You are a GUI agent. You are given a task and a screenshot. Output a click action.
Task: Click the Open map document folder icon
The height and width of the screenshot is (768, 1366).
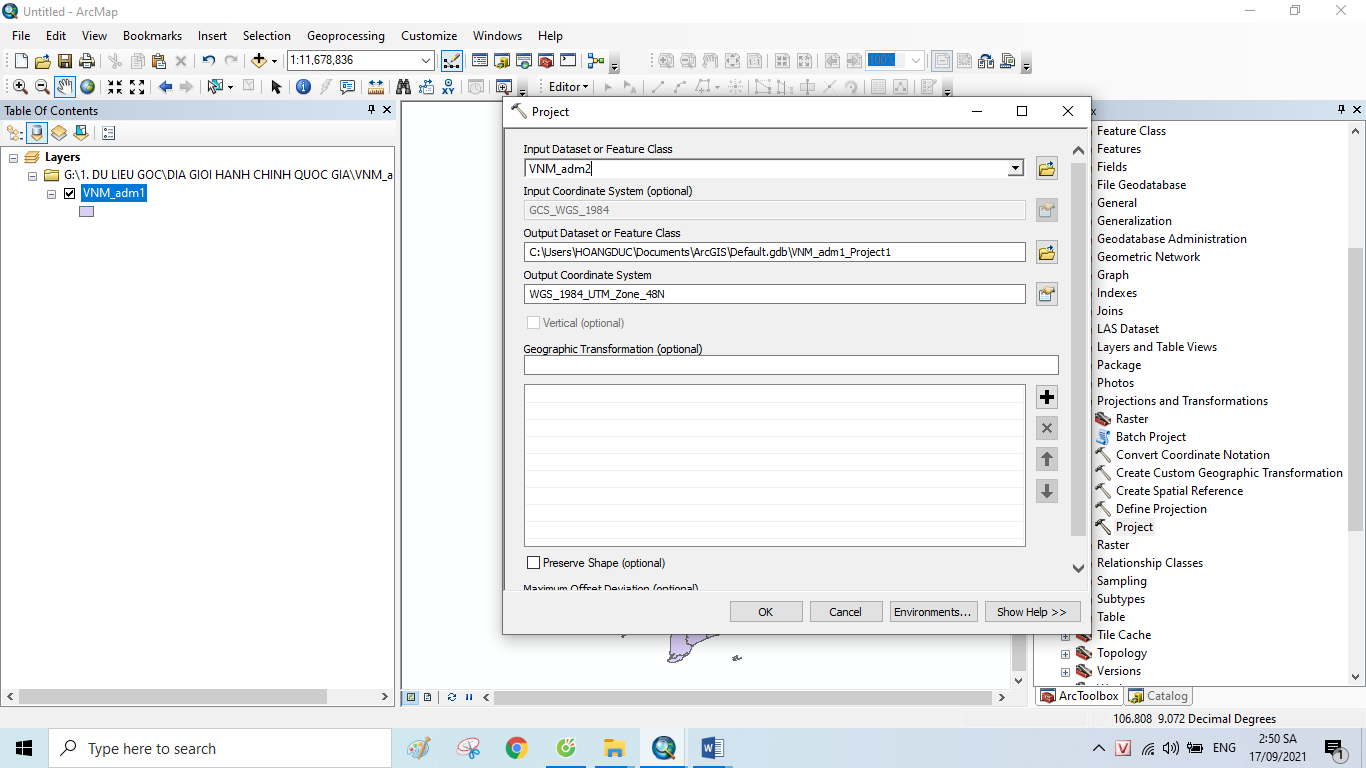click(42, 61)
